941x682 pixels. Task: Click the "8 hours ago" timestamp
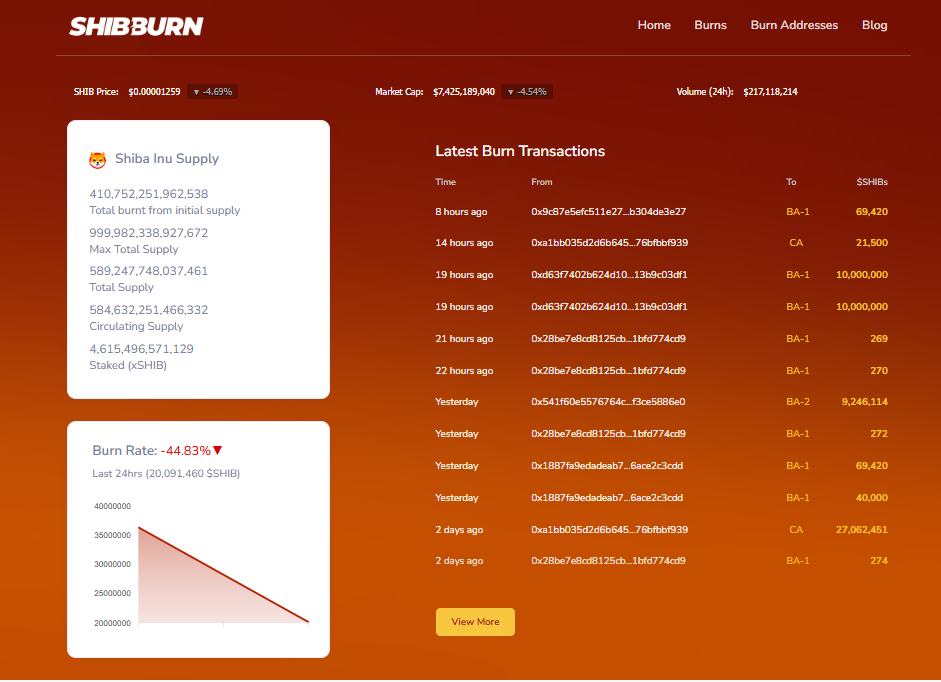pyautogui.click(x=461, y=212)
